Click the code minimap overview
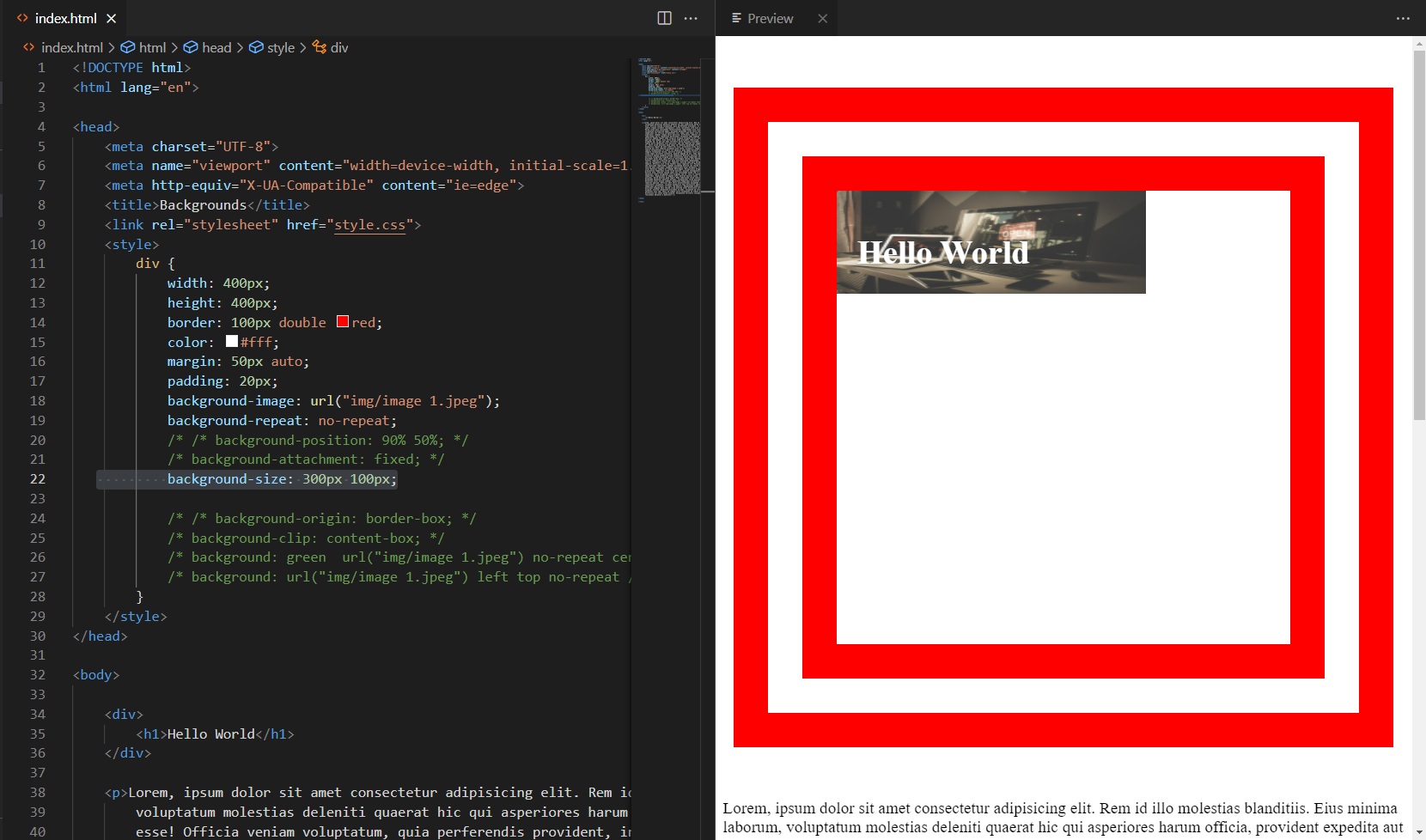This screenshot has width=1426, height=840. point(668,129)
